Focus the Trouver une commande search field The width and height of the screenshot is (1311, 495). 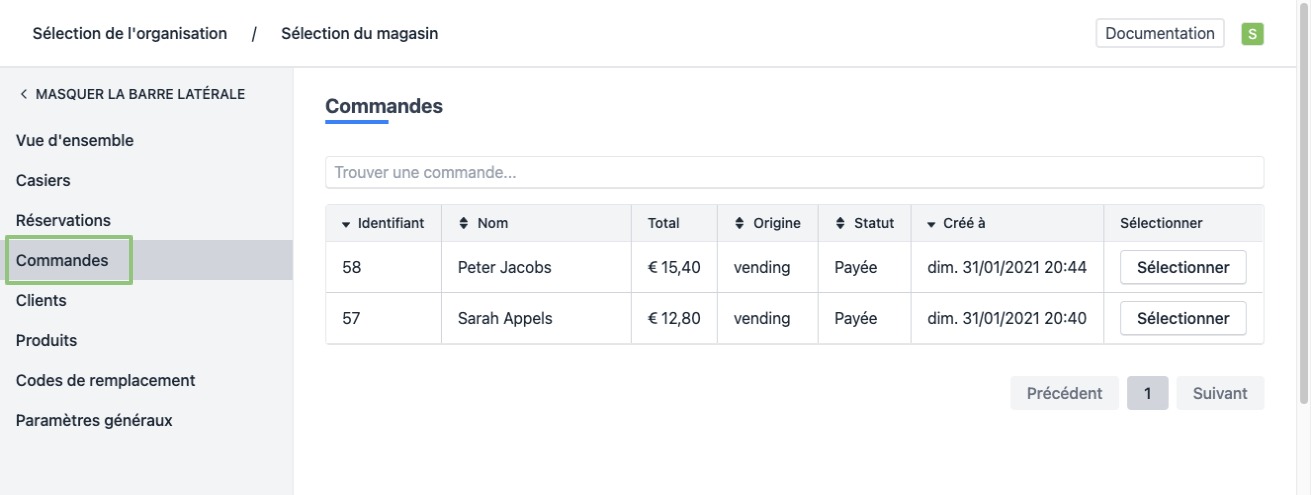coord(794,172)
